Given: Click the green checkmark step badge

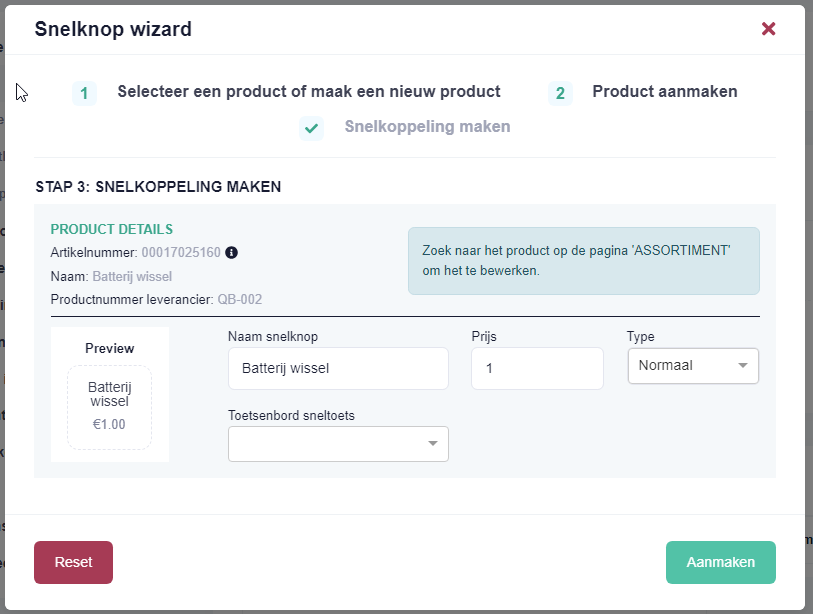Looking at the screenshot, I should coord(311,128).
